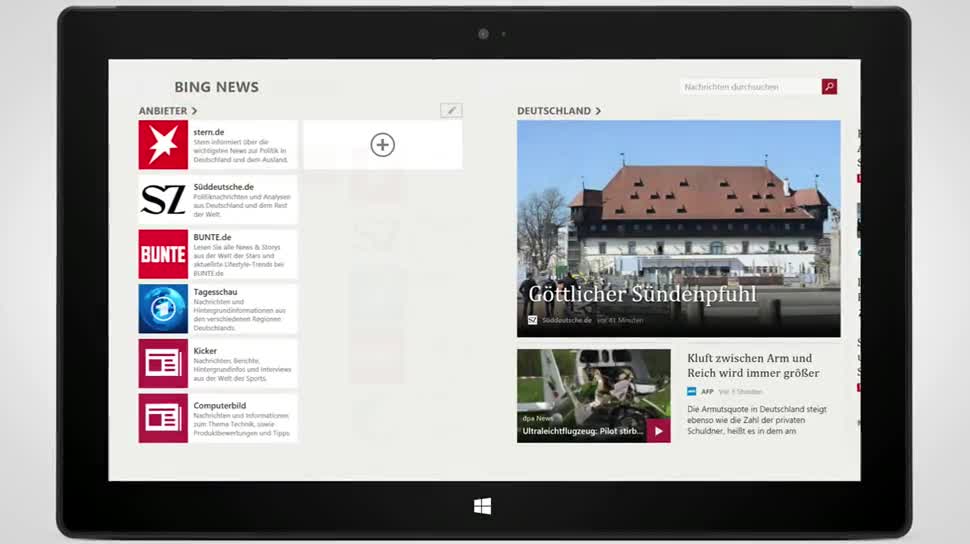The image size is (970, 544).
Task: Click the BING NEWS title
Action: [x=217, y=87]
